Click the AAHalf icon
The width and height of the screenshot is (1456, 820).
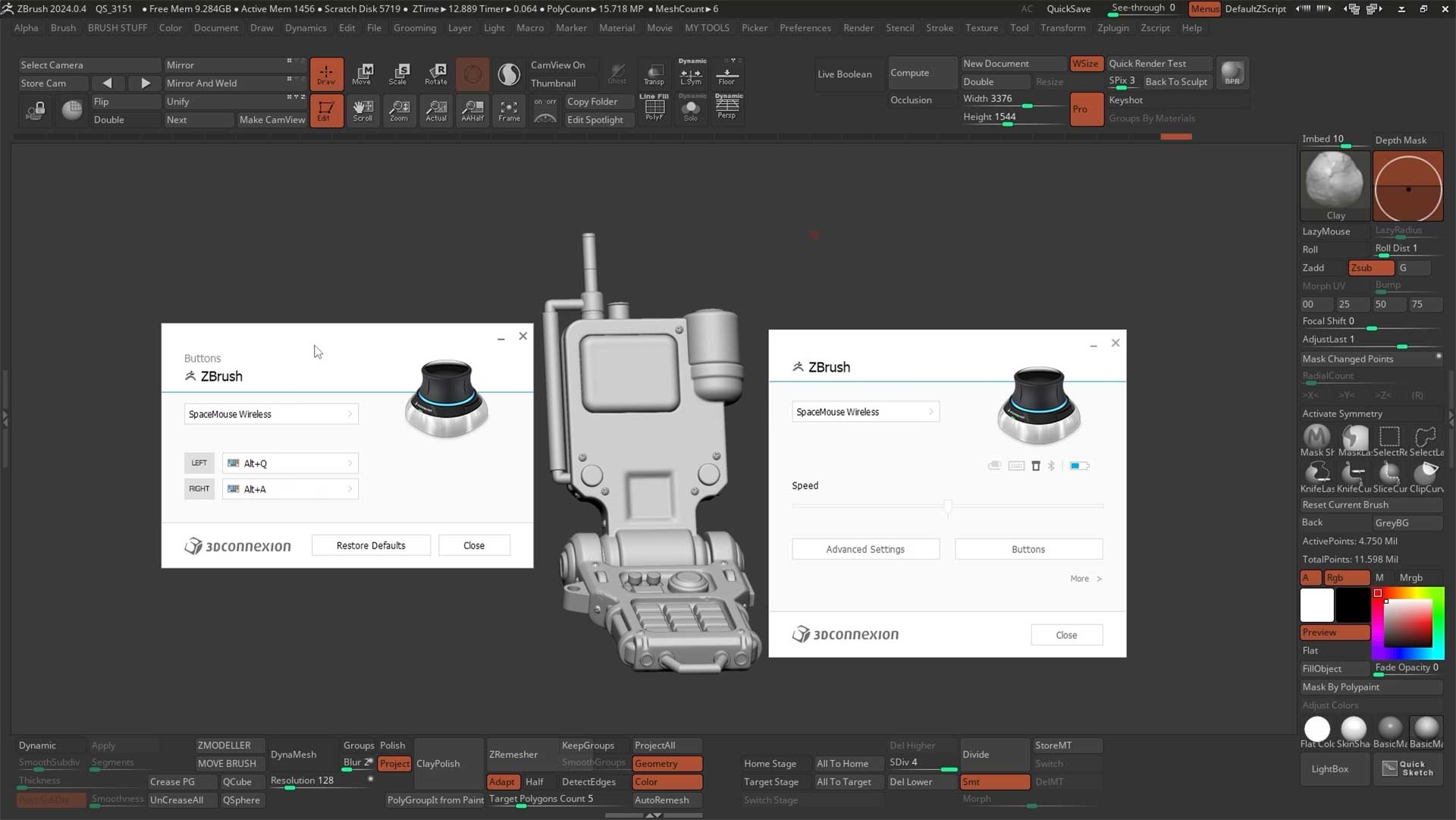(472, 111)
